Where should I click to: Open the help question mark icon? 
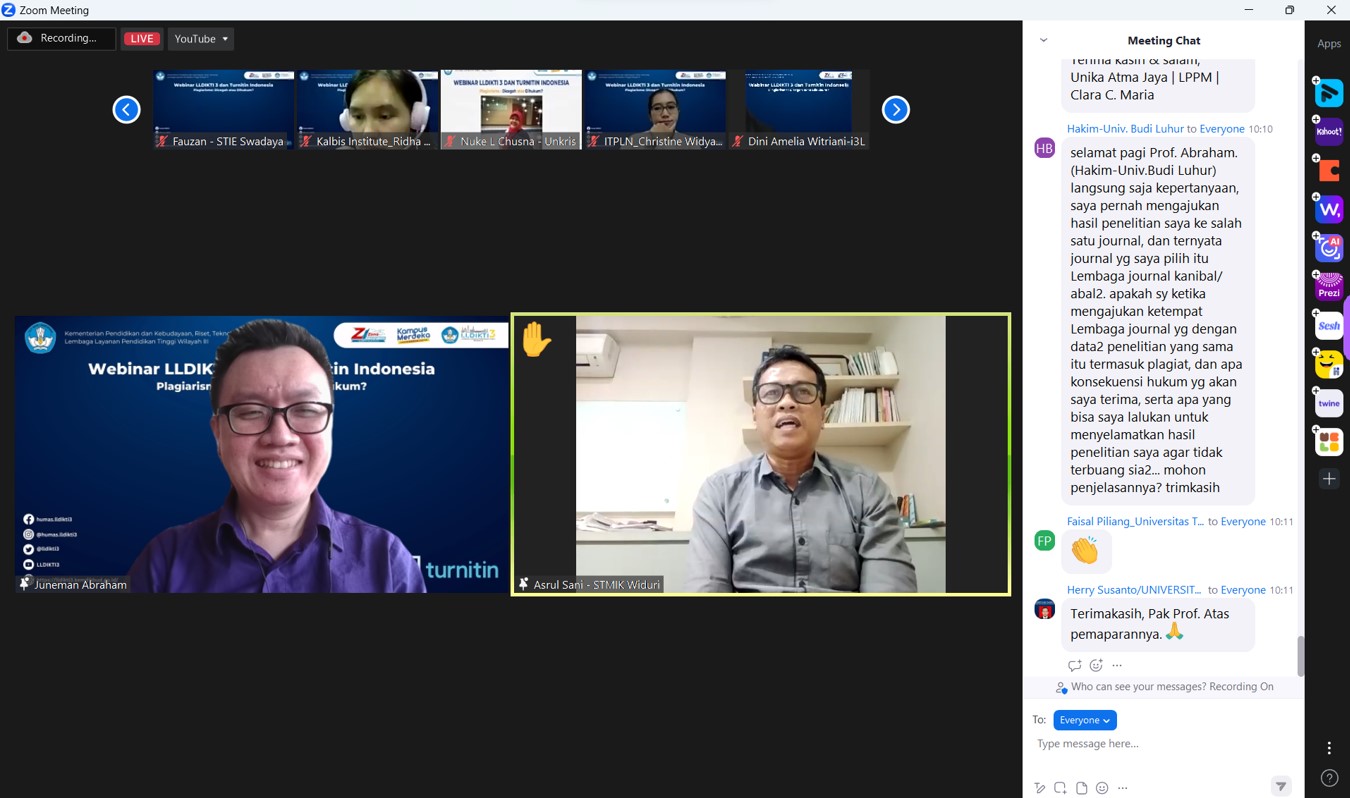(1329, 778)
